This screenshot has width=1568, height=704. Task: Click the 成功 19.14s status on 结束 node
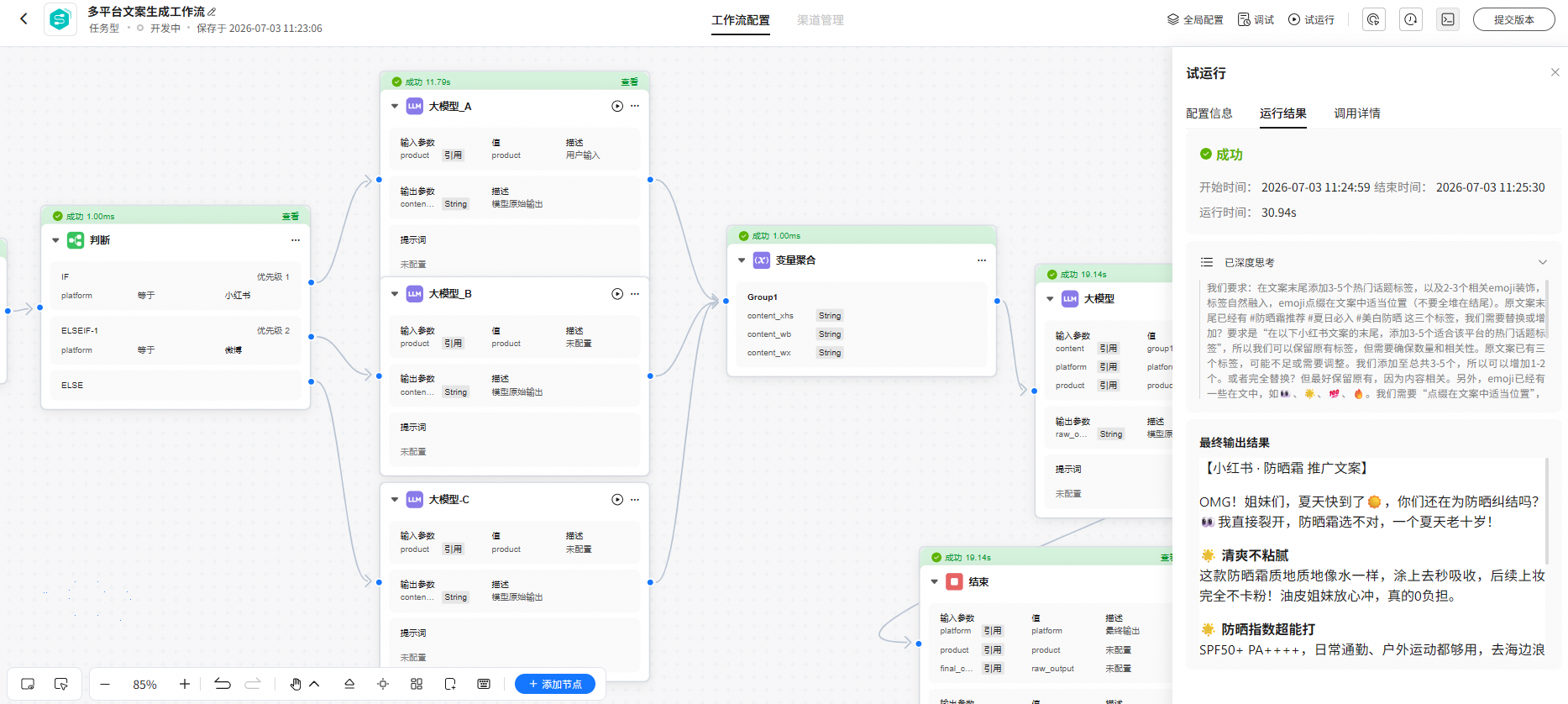coord(961,557)
